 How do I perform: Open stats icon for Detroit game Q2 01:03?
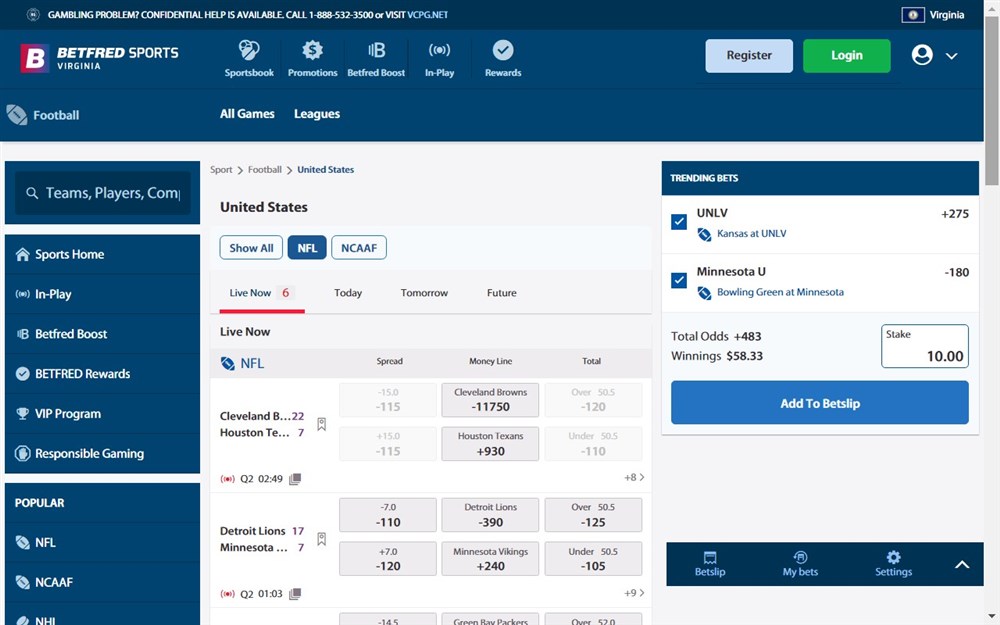295,594
